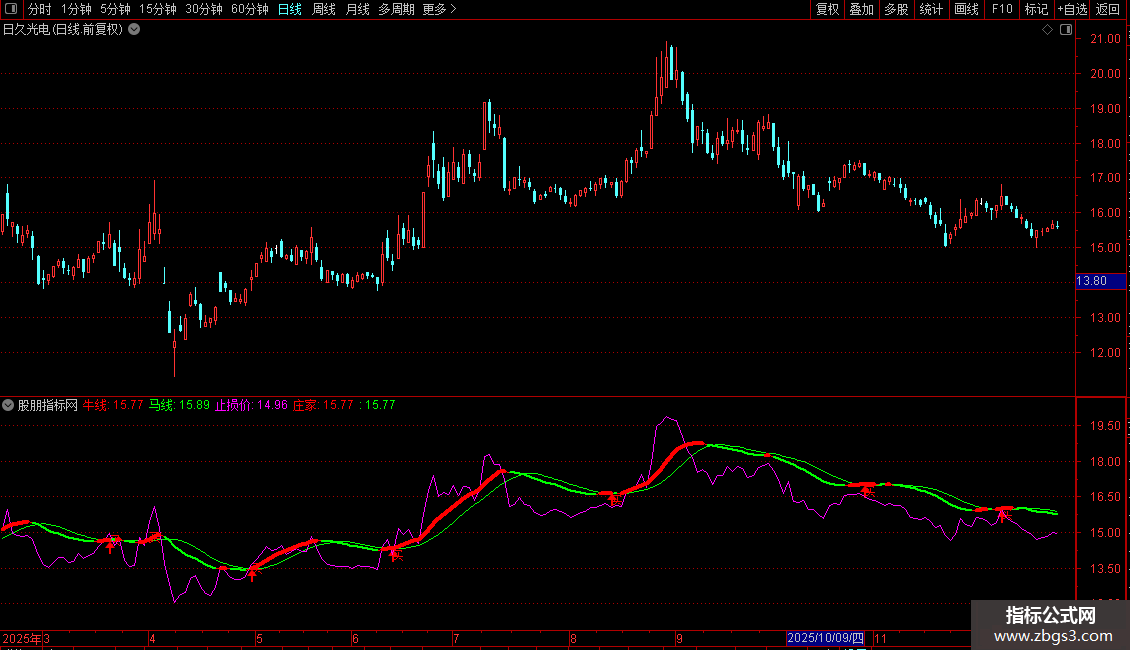Open the F10 company info

1002,9
